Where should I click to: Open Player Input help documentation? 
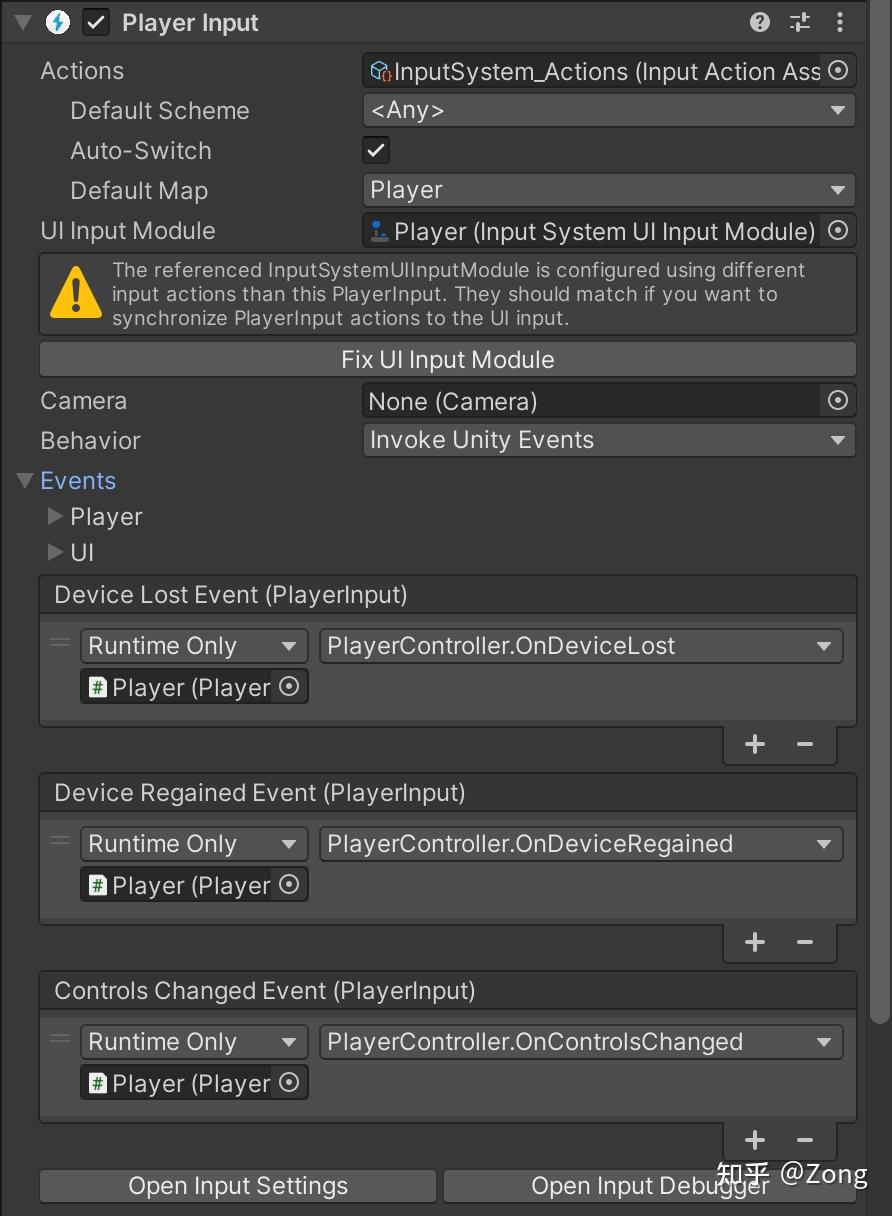click(759, 22)
